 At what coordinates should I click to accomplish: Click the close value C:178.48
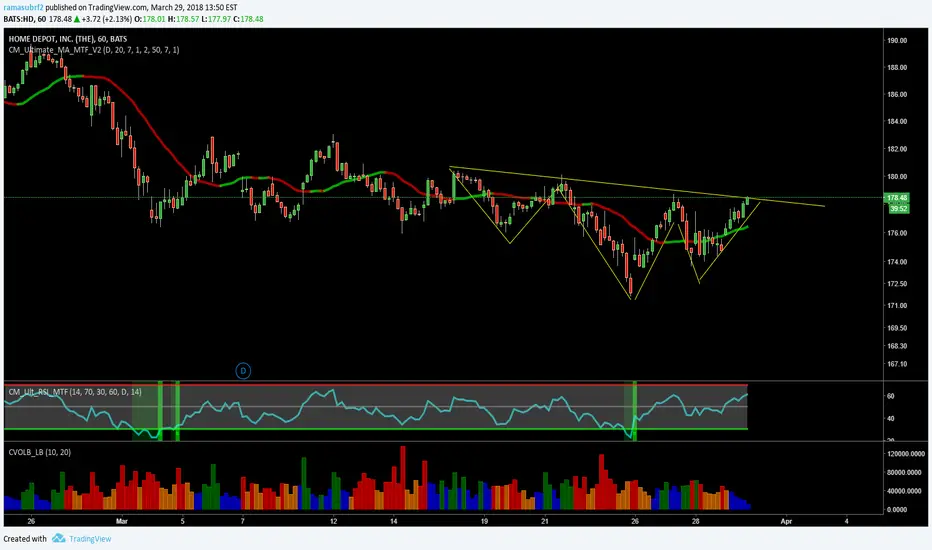248,19
